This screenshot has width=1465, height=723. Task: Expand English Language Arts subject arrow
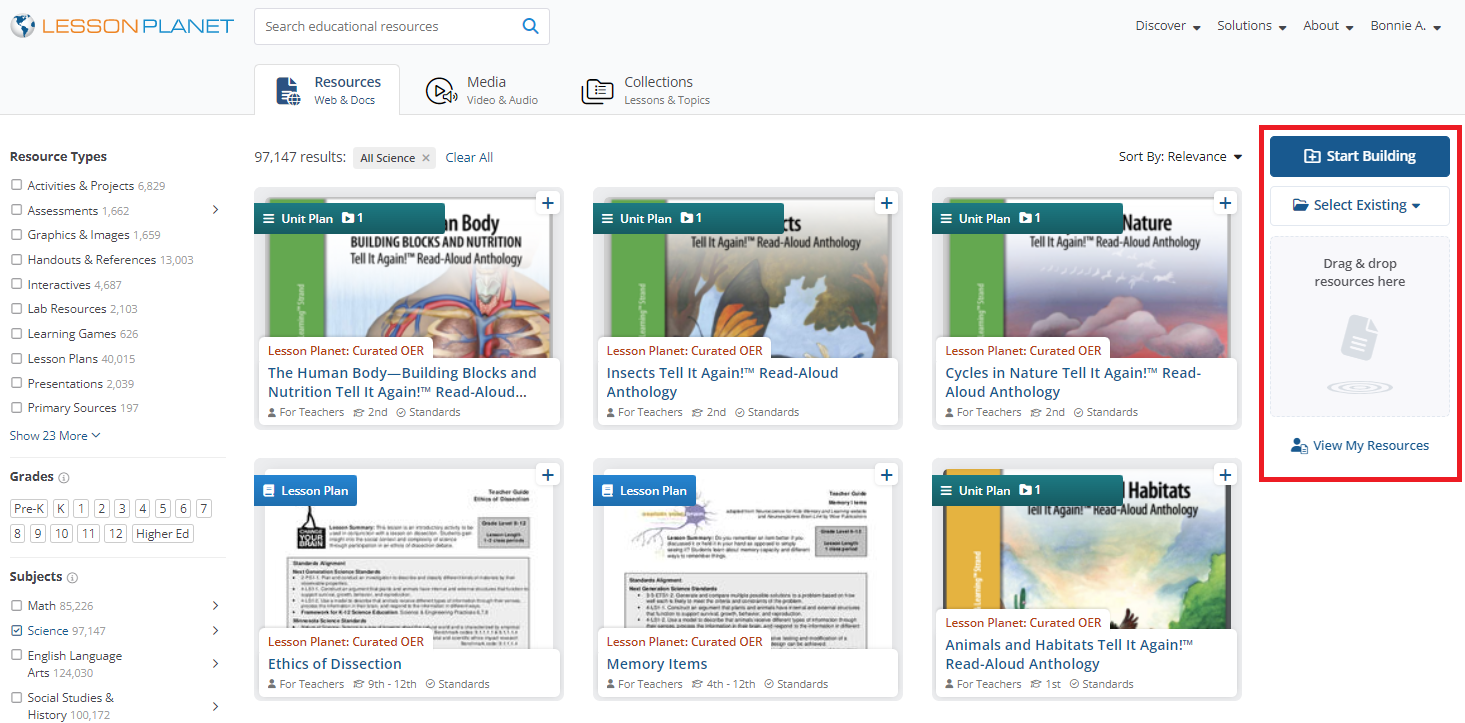coord(215,664)
